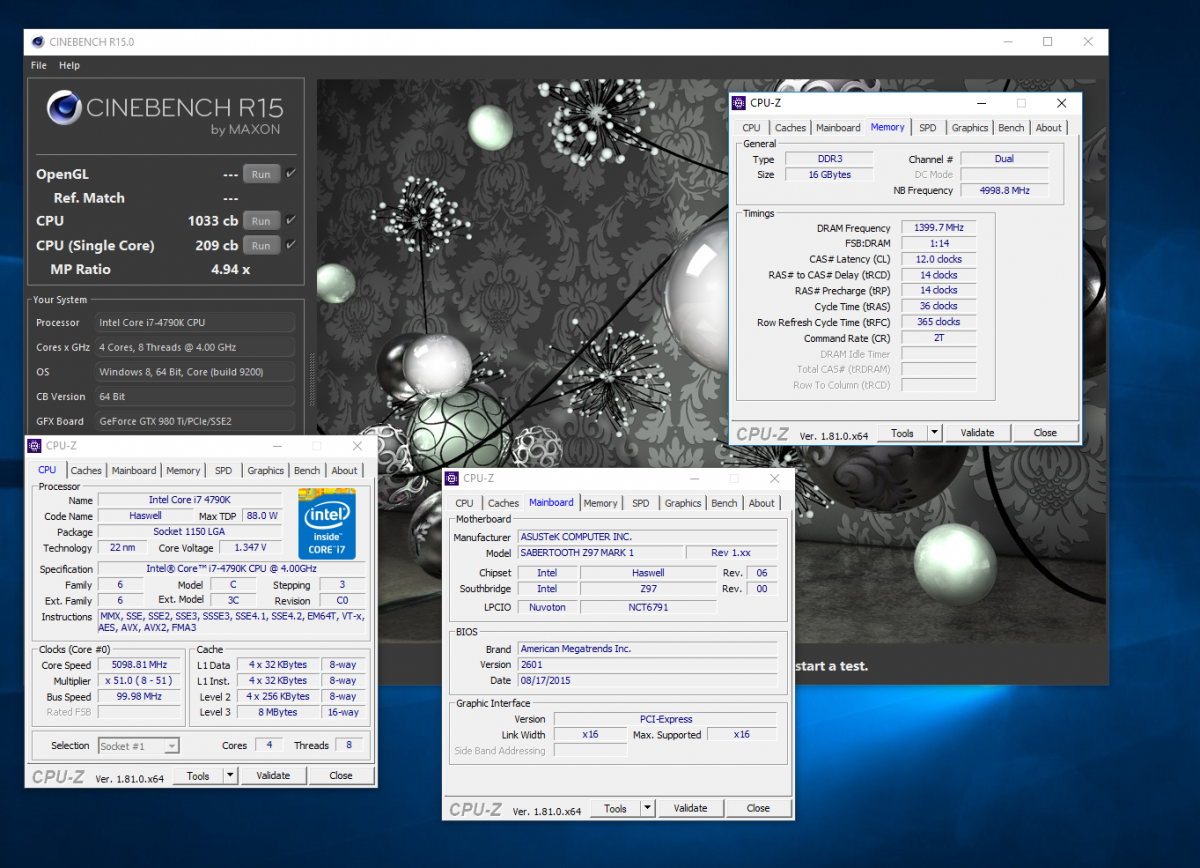Click Tools button in Mainboard CPU-Z window
This screenshot has width=1200, height=868.
[615, 808]
